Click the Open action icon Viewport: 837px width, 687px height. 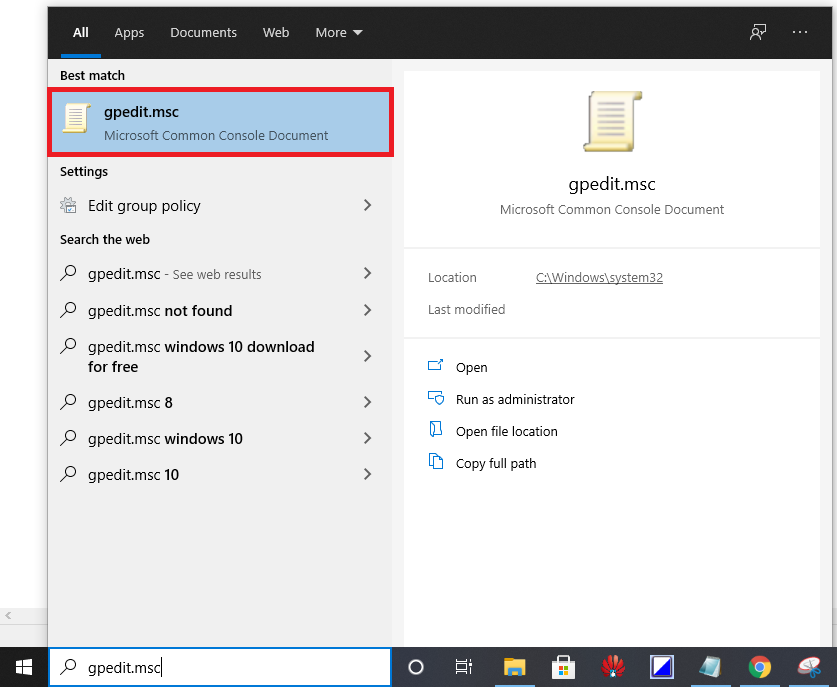tap(436, 365)
